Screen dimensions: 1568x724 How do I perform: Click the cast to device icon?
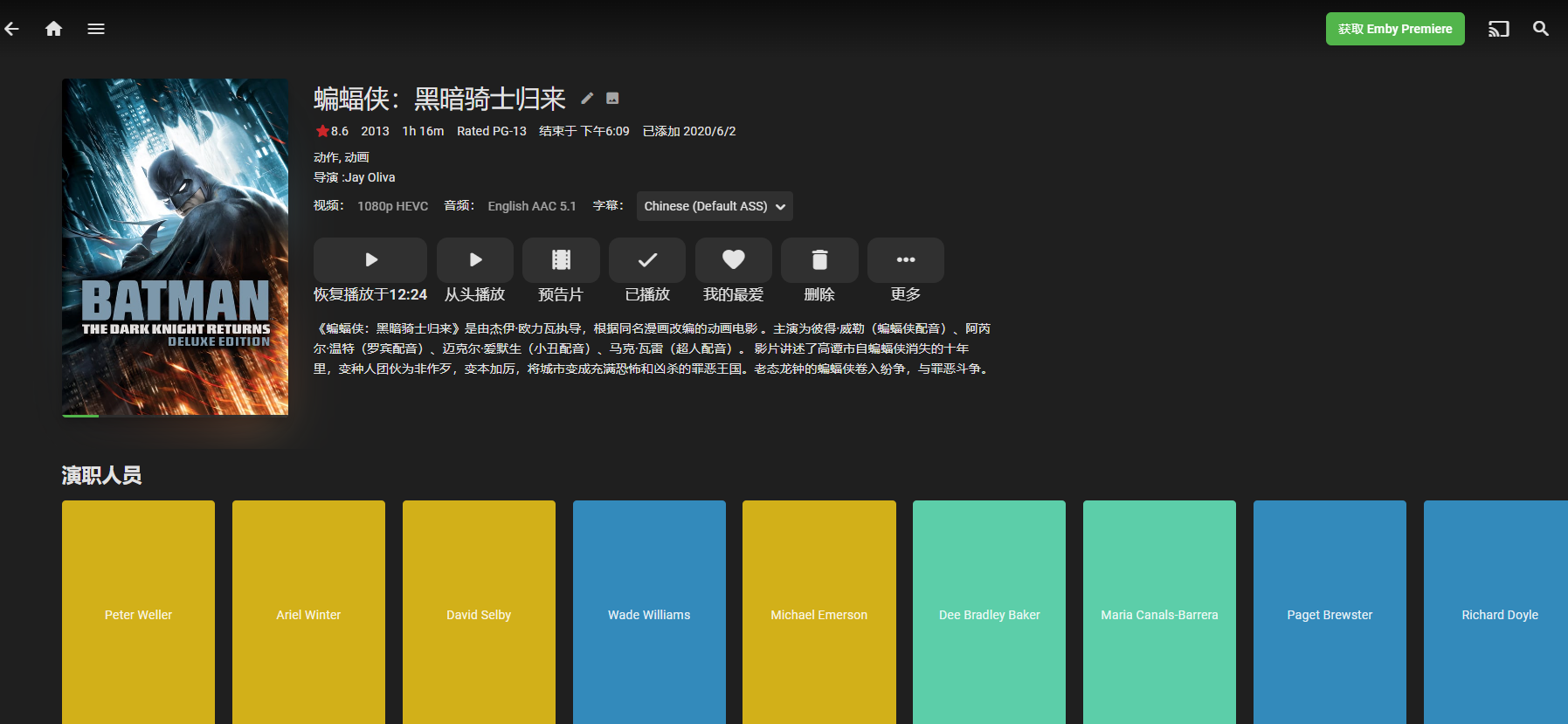point(1499,29)
